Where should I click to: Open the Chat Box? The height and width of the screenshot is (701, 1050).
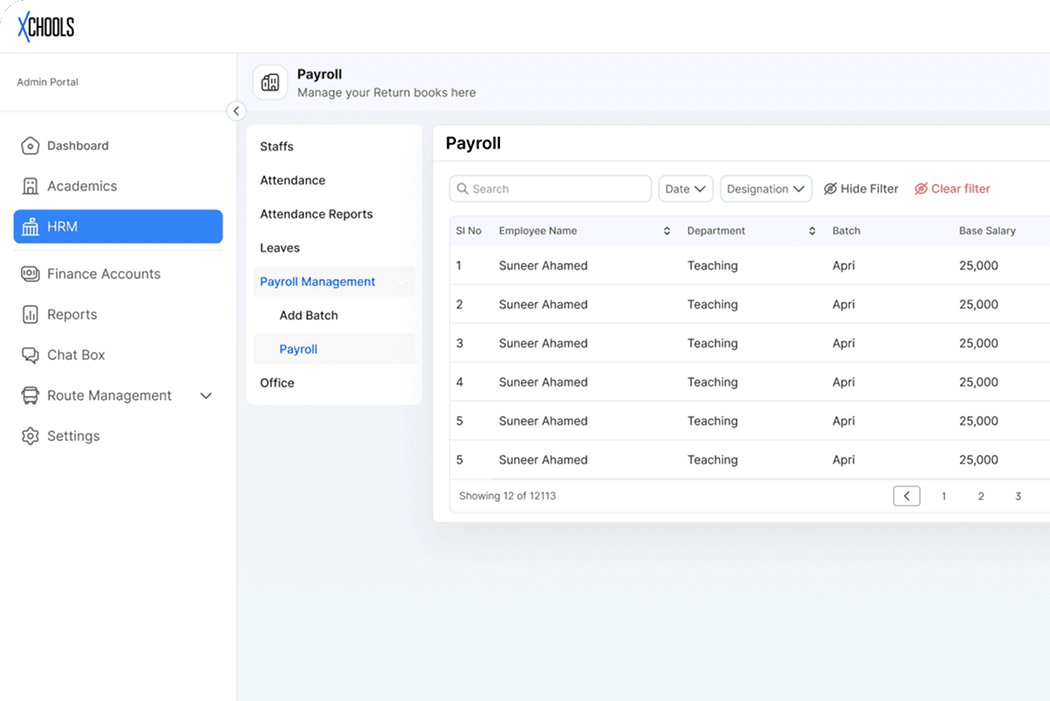[76, 355]
